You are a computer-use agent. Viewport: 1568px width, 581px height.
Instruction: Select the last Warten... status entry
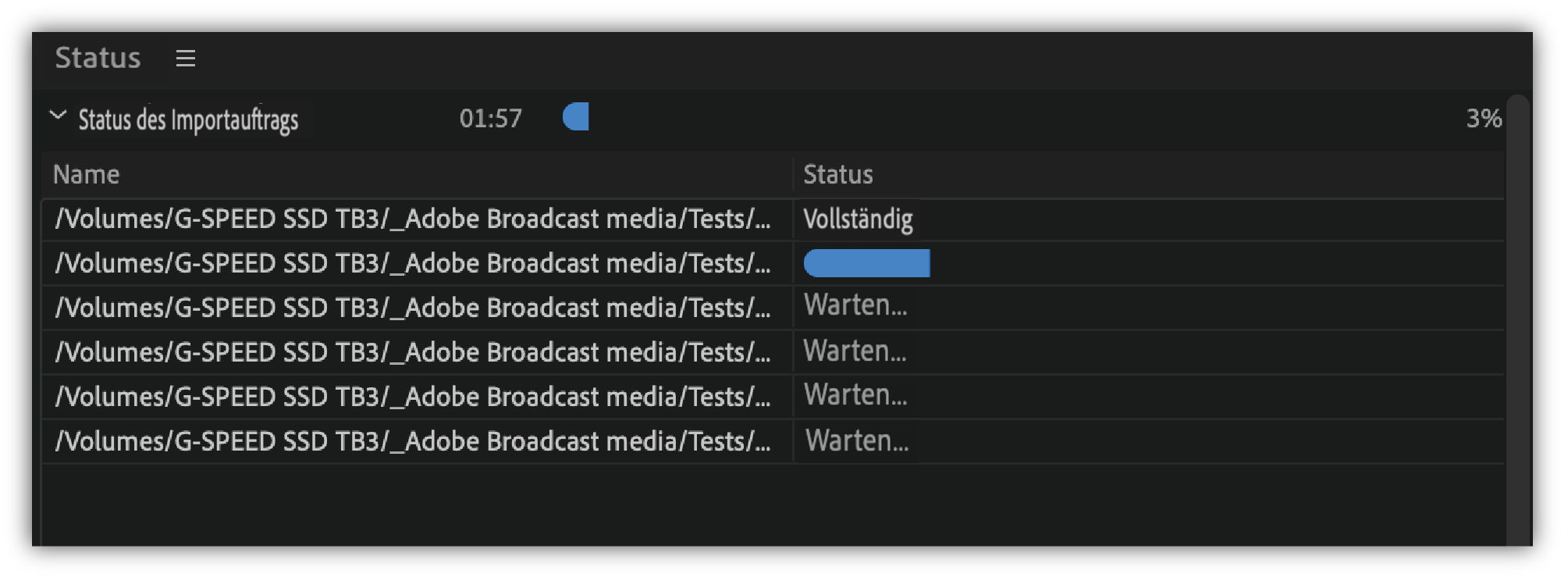[x=857, y=441]
